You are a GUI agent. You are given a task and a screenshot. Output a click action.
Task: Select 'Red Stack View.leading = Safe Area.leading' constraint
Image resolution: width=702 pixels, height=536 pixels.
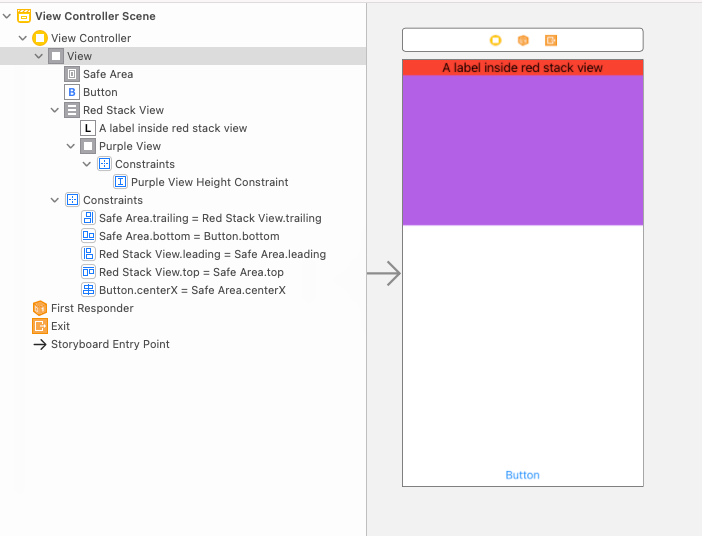pos(183,254)
